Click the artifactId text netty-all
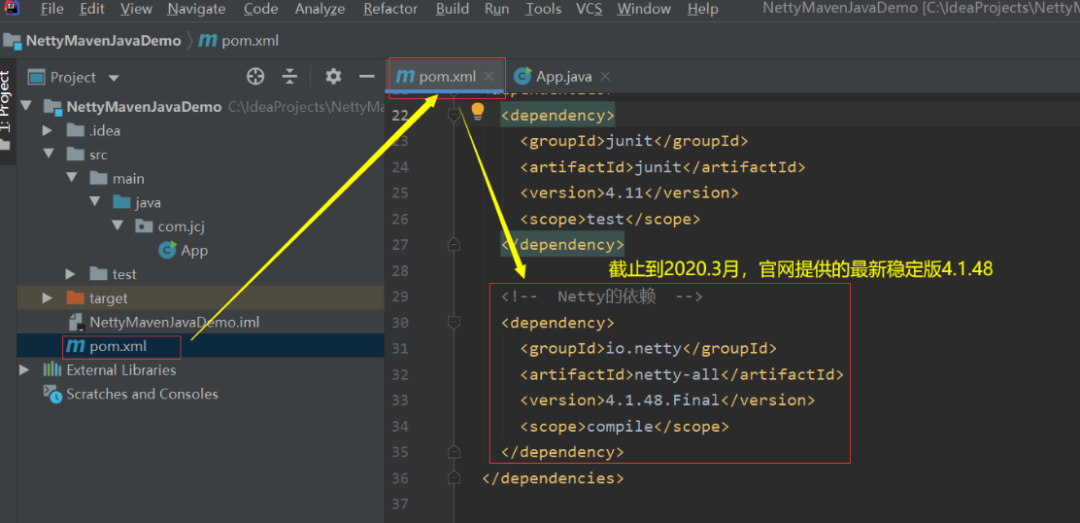 676,374
